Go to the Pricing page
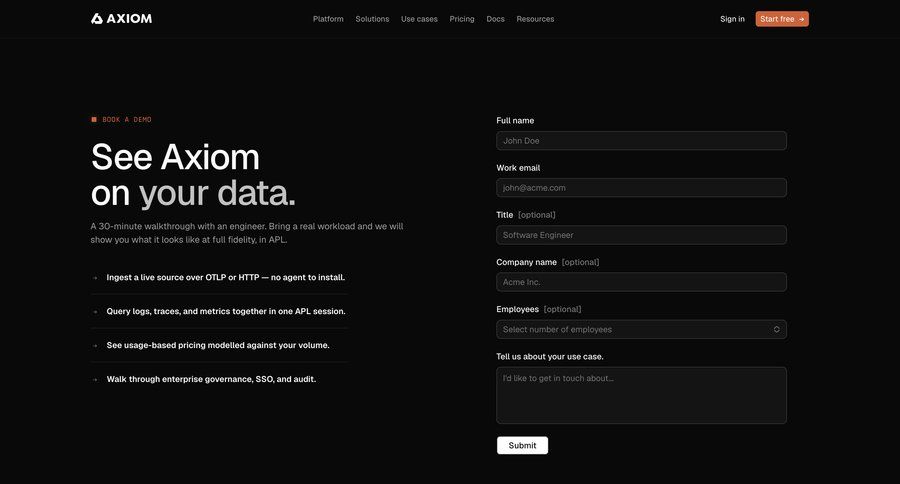The width and height of the screenshot is (900, 484). (x=462, y=19)
